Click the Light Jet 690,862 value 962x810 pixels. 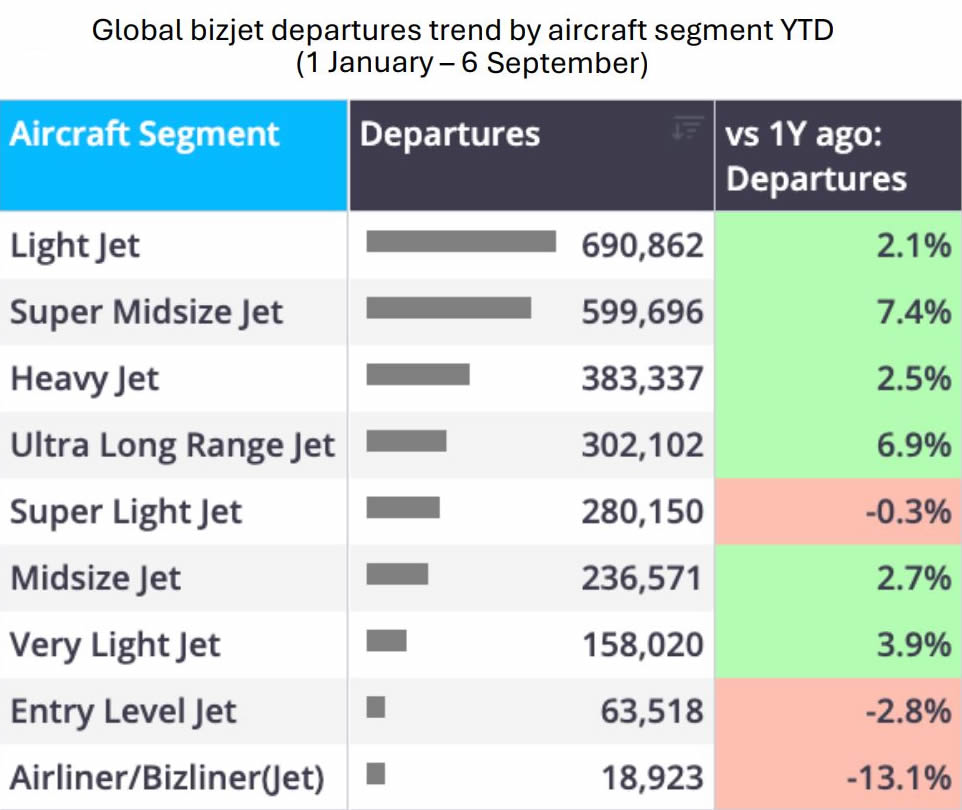pyautogui.click(x=642, y=245)
